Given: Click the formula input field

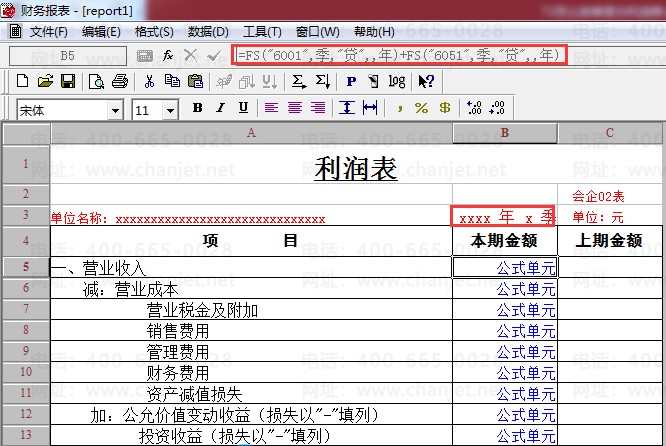Looking at the screenshot, I should click(x=398, y=55).
